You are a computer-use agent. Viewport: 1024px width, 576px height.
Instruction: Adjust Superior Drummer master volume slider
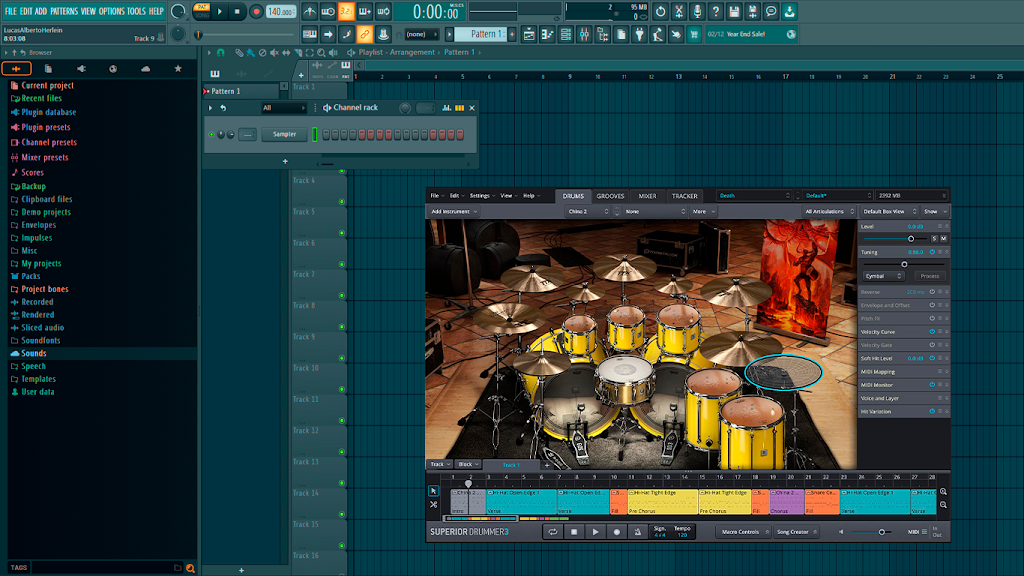click(882, 532)
